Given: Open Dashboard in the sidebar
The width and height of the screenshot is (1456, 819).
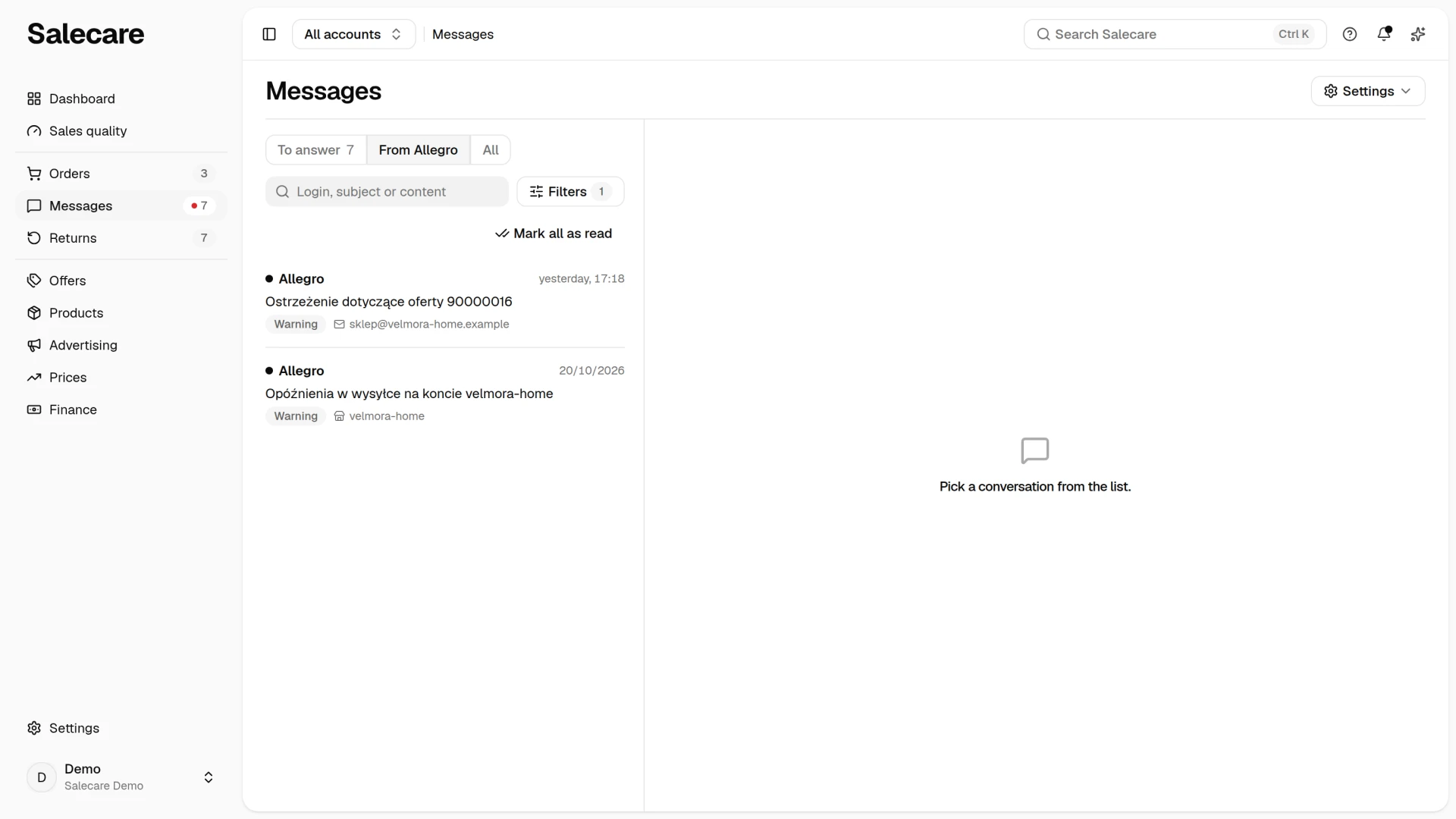Looking at the screenshot, I should tap(121, 99).
